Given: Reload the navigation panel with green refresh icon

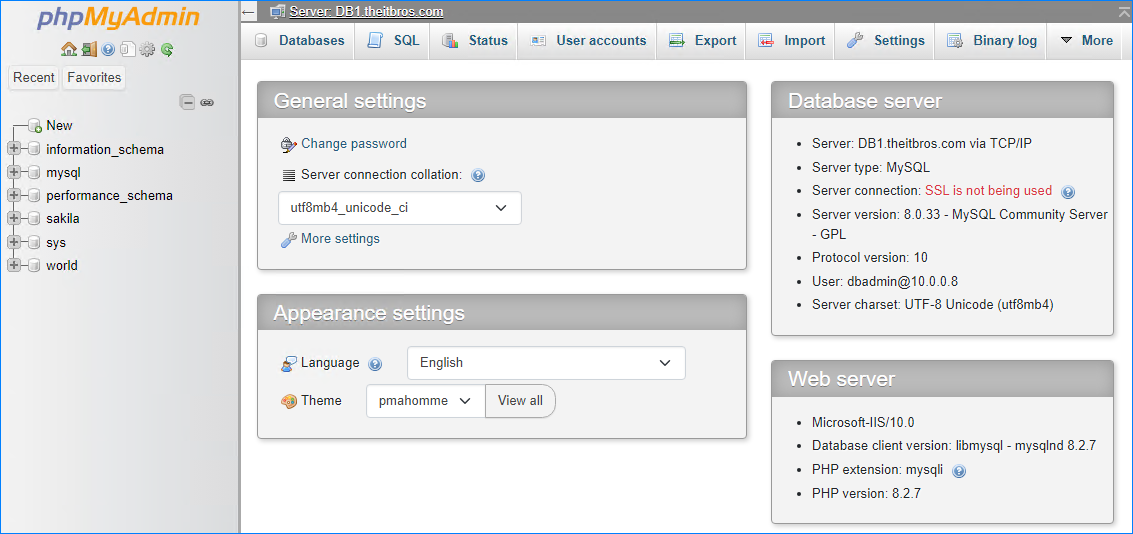Looking at the screenshot, I should pyautogui.click(x=167, y=49).
